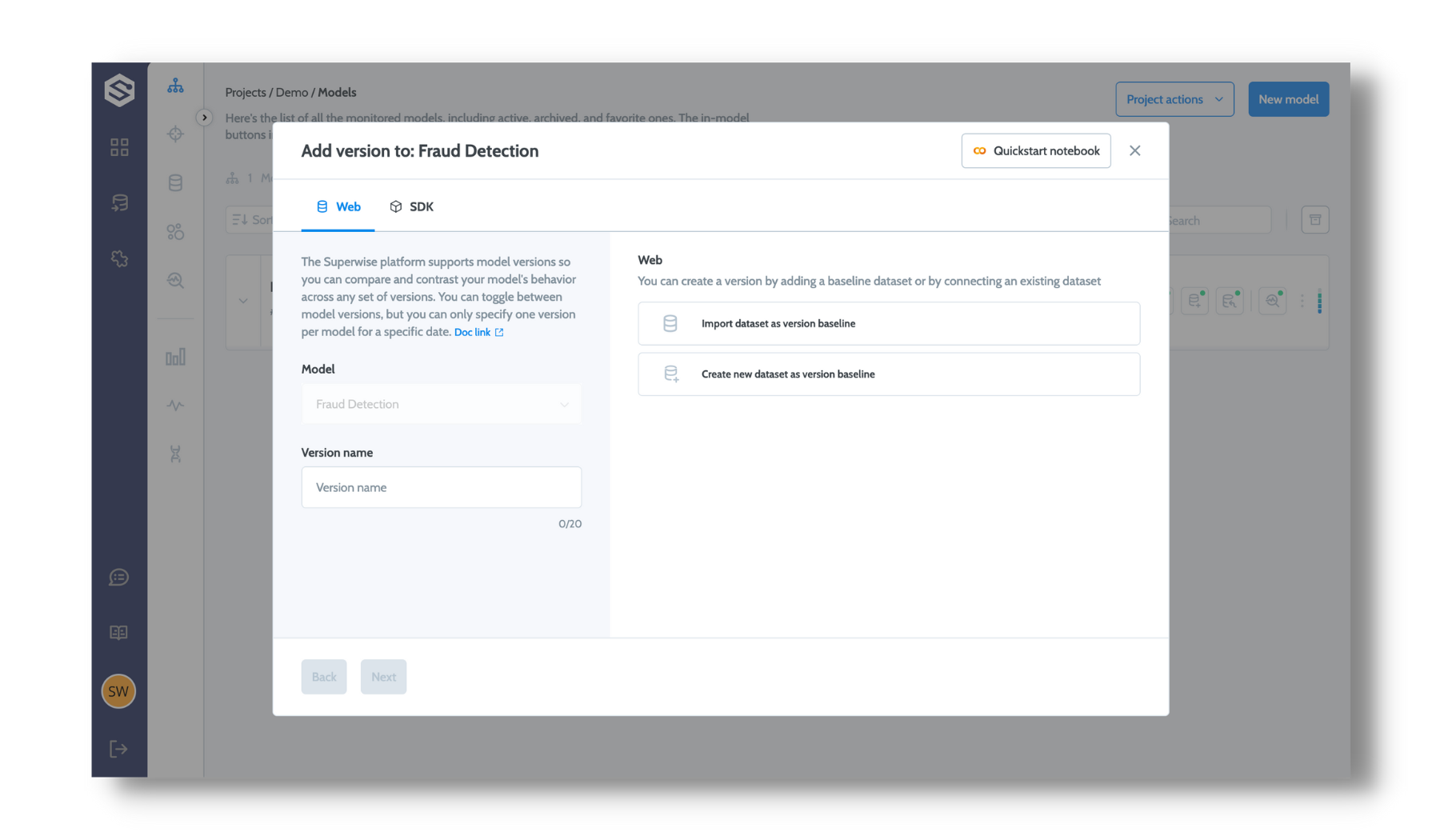The image size is (1440, 840).
Task: Click the logout icon at sidebar bottom
Action: (118, 749)
